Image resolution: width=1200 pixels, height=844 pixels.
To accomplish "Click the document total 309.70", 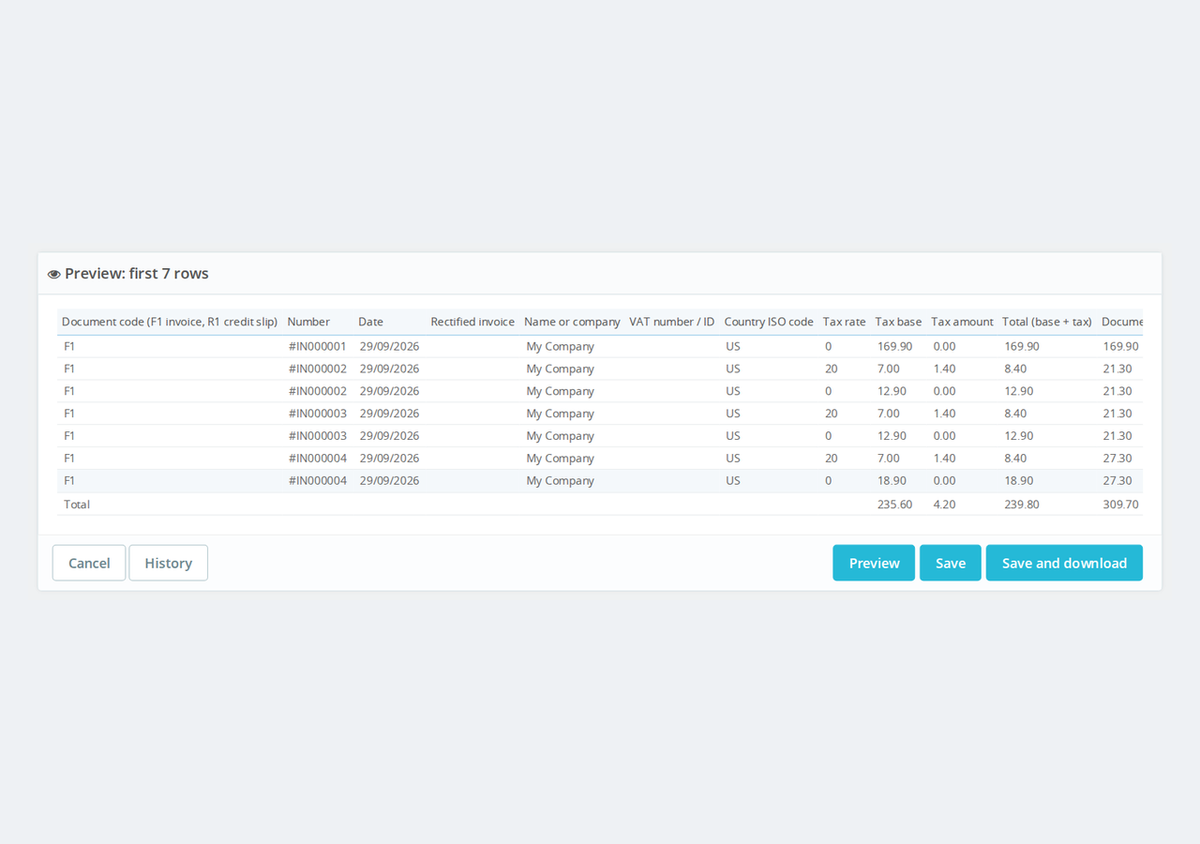I will 1121,504.
